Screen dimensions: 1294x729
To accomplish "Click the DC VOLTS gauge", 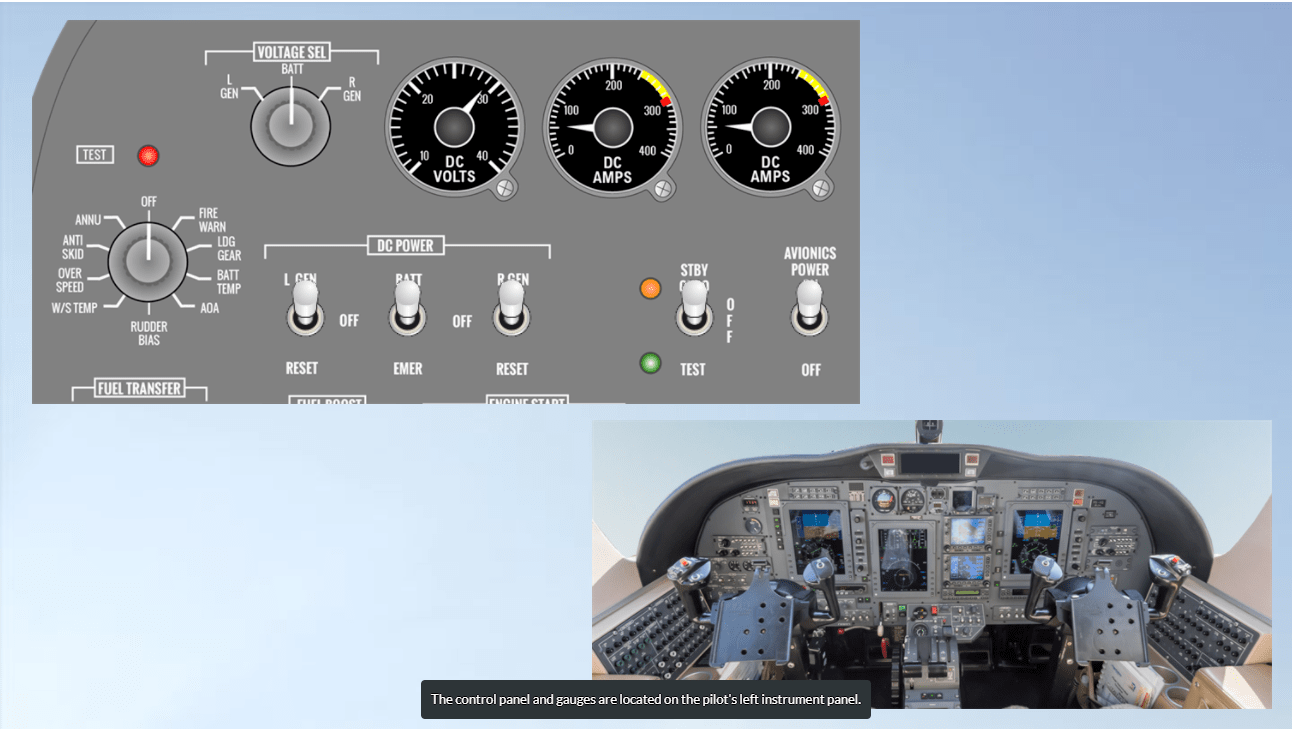I will click(x=455, y=127).
